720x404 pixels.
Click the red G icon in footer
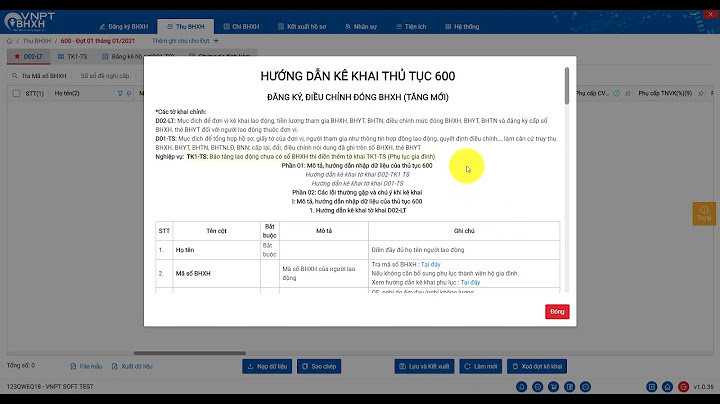point(683,387)
